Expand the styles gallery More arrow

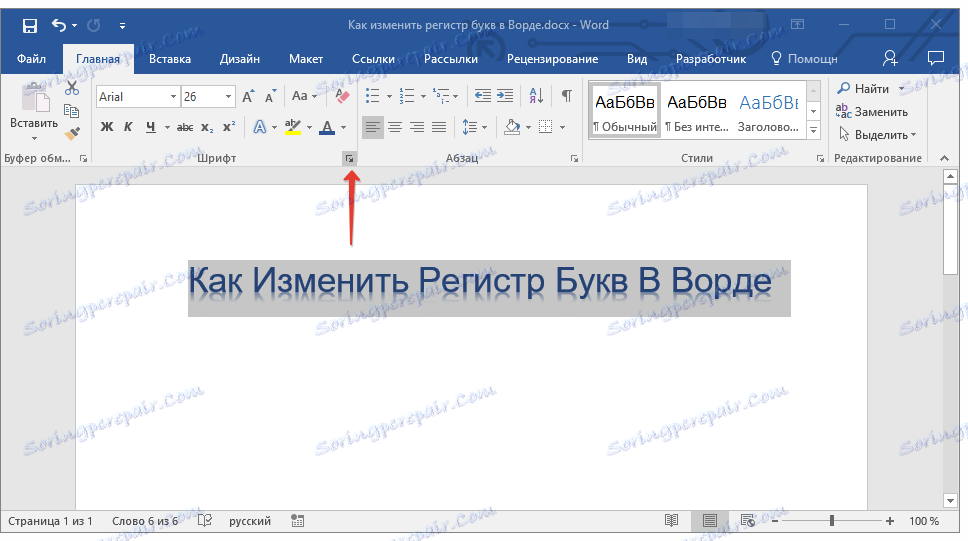tap(813, 130)
